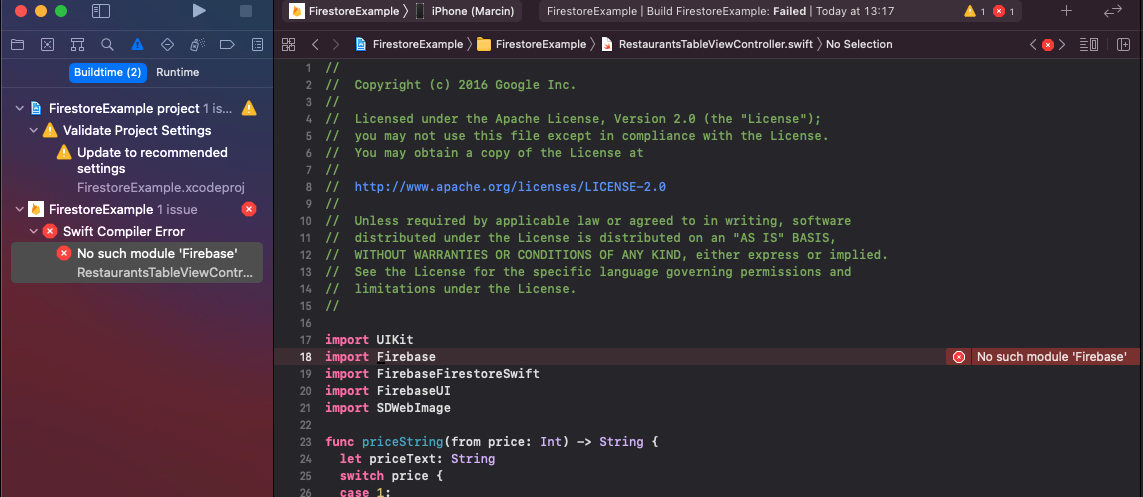This screenshot has width=1143, height=497.
Task: Collapse the FirestoreExample 1 issue target group
Action: 20,210
